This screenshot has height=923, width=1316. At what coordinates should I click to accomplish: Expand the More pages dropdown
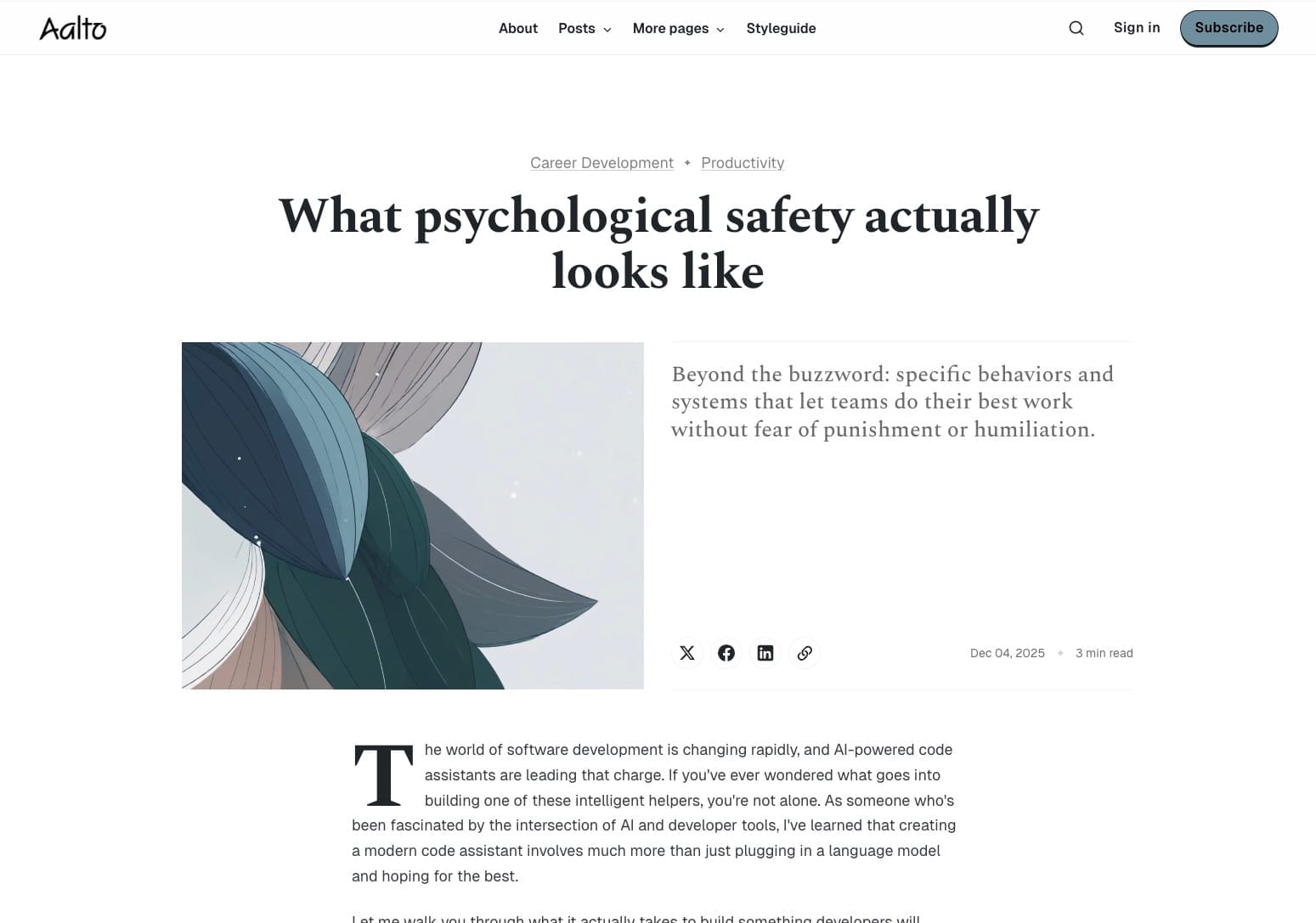(678, 28)
